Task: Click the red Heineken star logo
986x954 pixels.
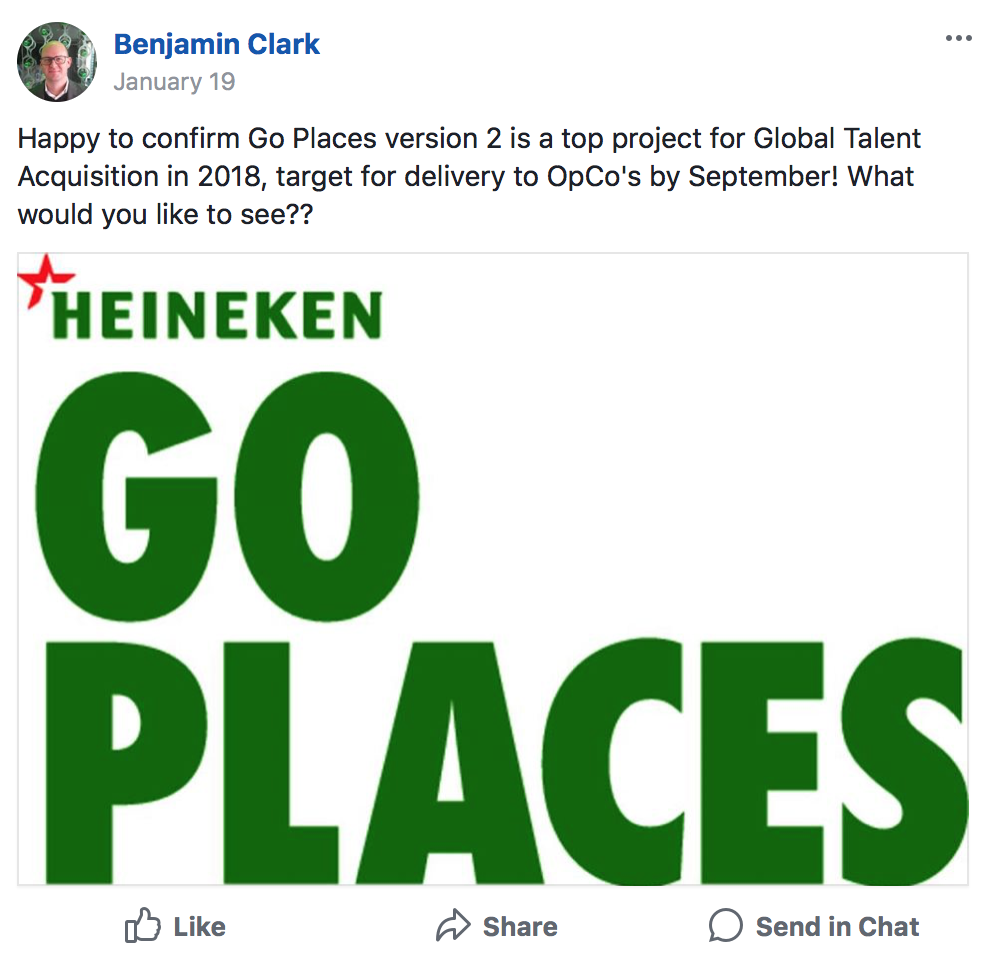Action: coord(44,279)
